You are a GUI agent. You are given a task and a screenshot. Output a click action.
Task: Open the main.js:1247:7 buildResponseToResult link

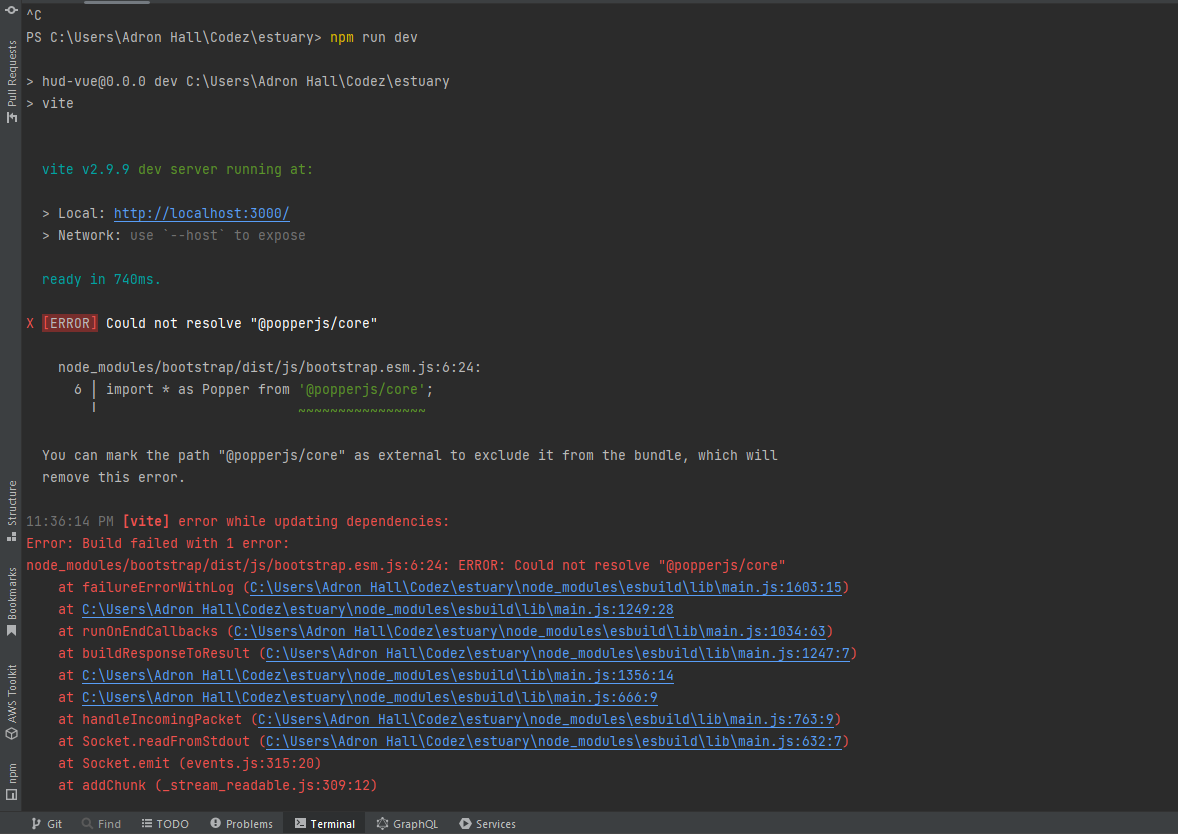coord(557,654)
